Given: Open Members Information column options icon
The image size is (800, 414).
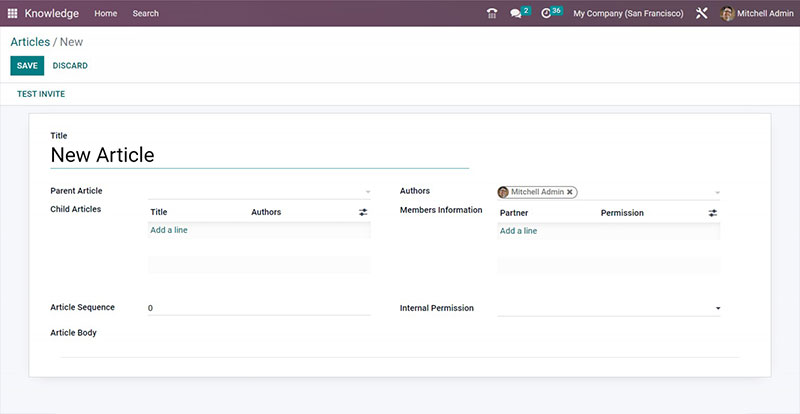Looking at the screenshot, I should coord(712,213).
